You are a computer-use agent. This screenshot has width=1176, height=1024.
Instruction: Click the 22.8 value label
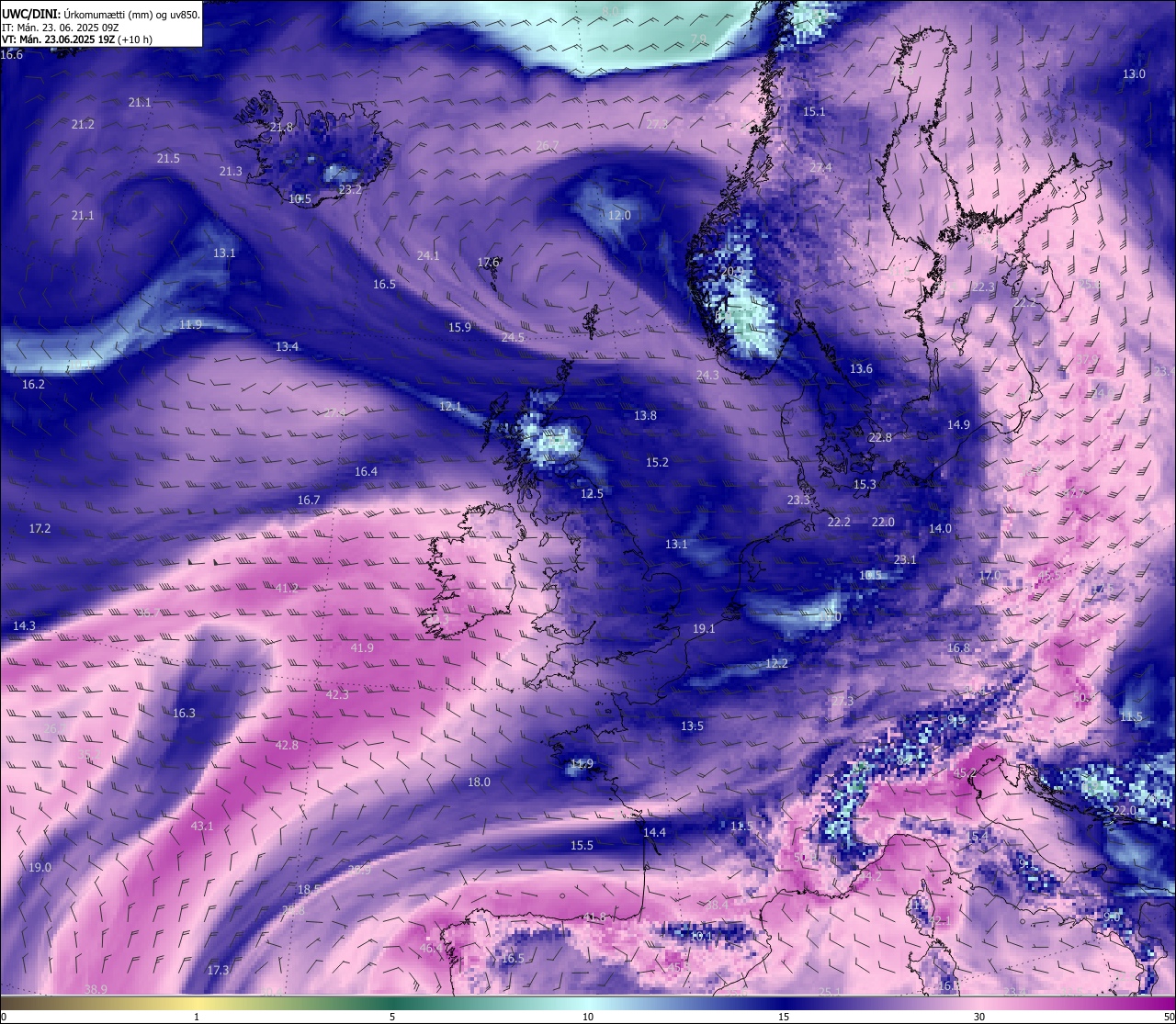(x=880, y=438)
